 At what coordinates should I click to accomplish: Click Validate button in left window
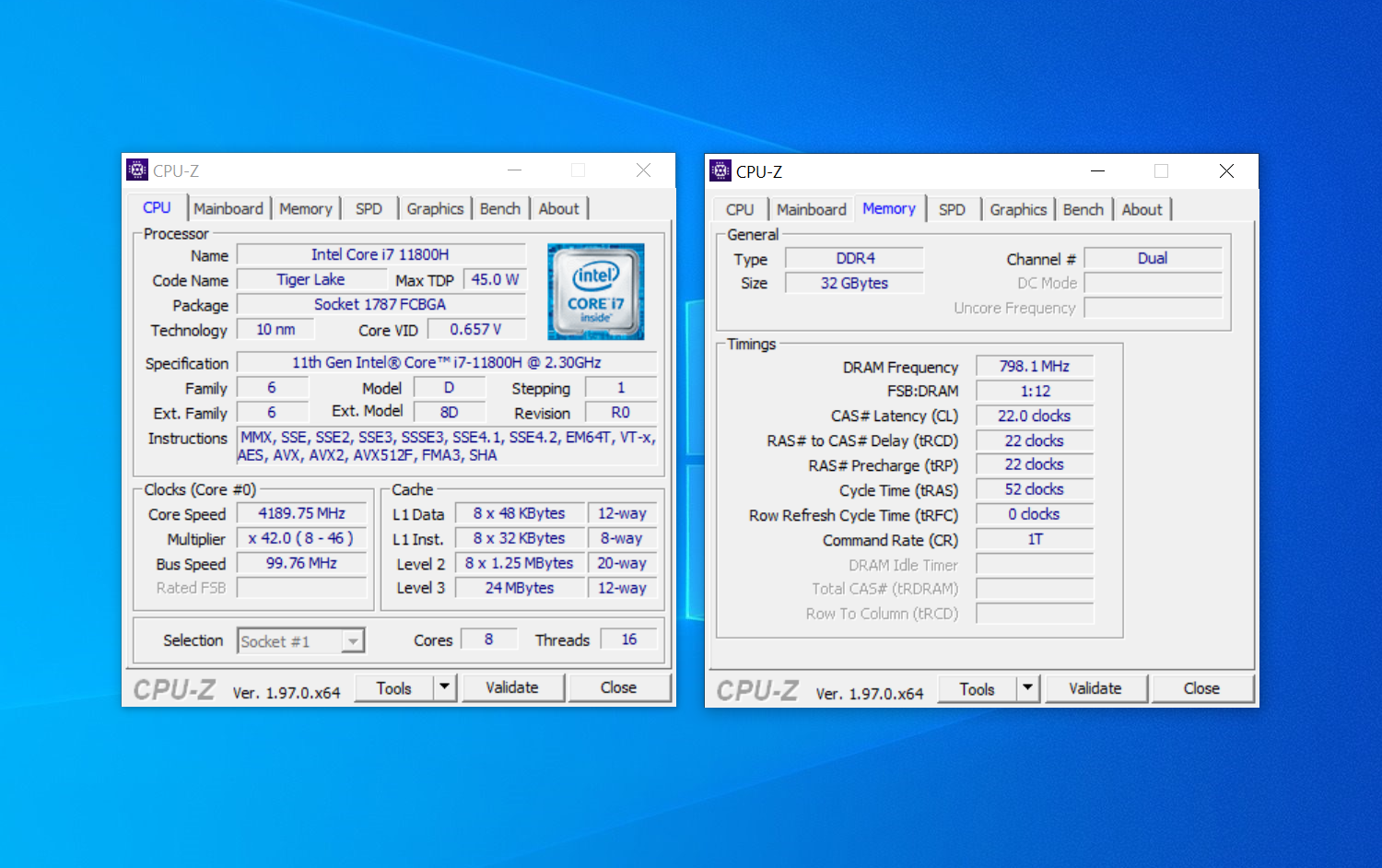[x=512, y=687]
